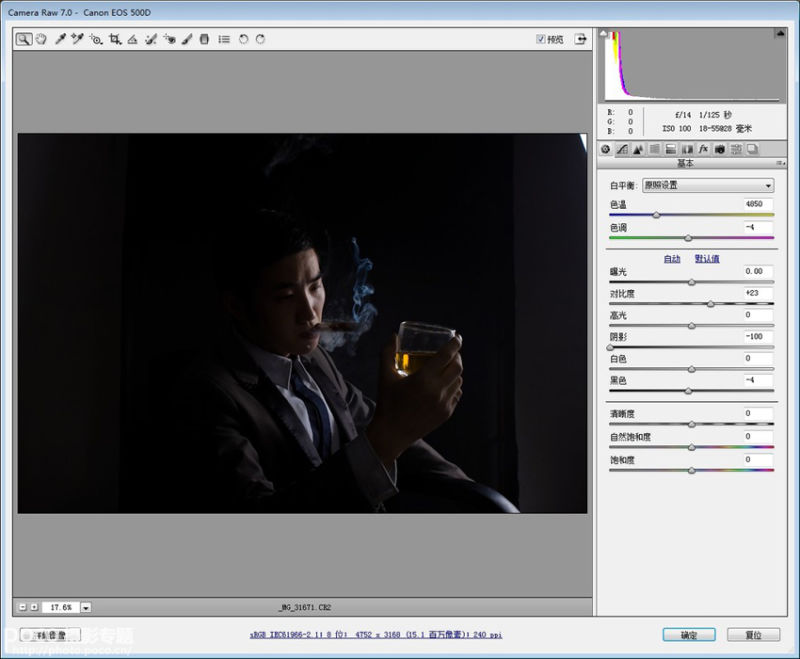800x659 pixels.
Task: Select the Crop tool
Action: tap(115, 39)
